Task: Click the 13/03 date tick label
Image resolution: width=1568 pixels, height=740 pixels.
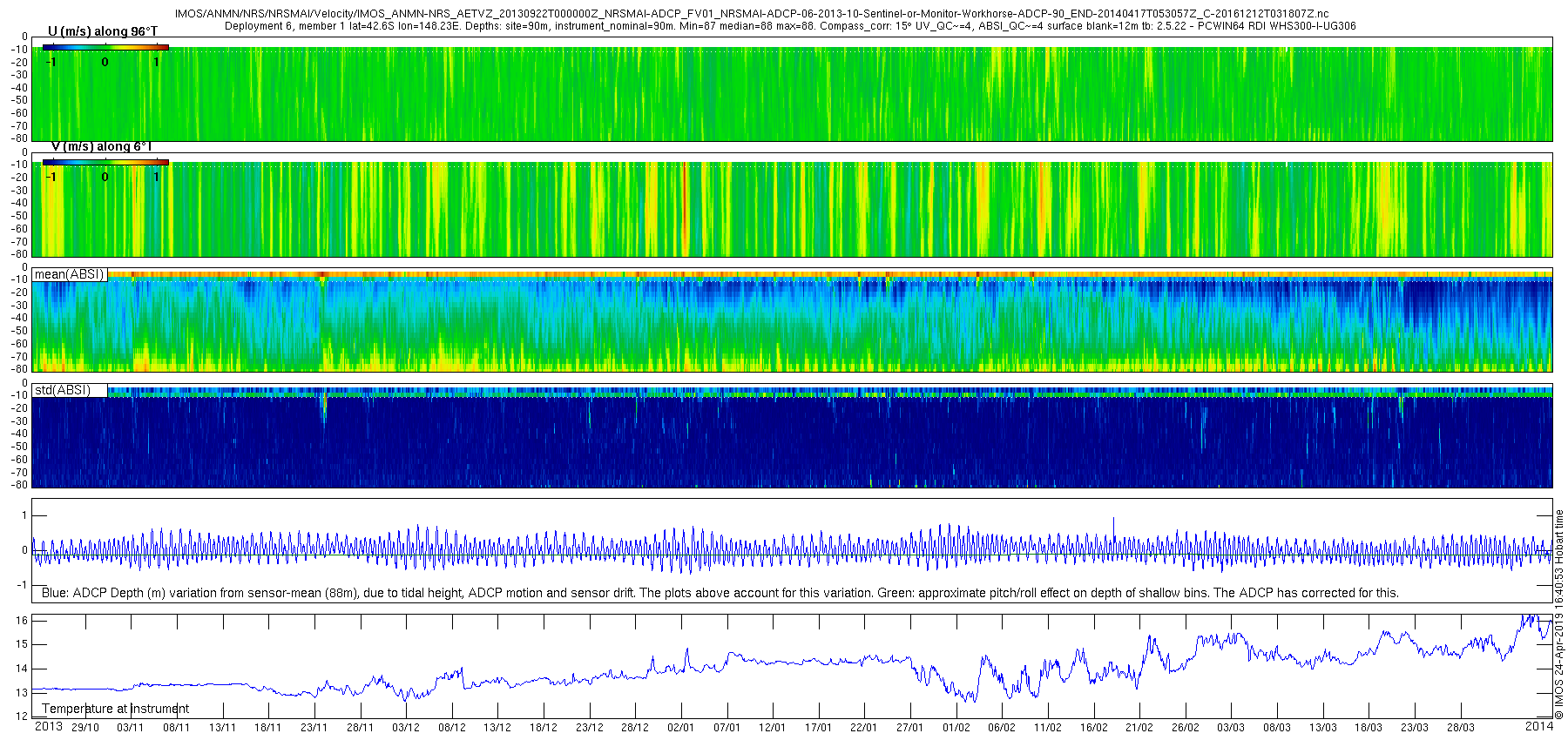Action: click(1322, 728)
